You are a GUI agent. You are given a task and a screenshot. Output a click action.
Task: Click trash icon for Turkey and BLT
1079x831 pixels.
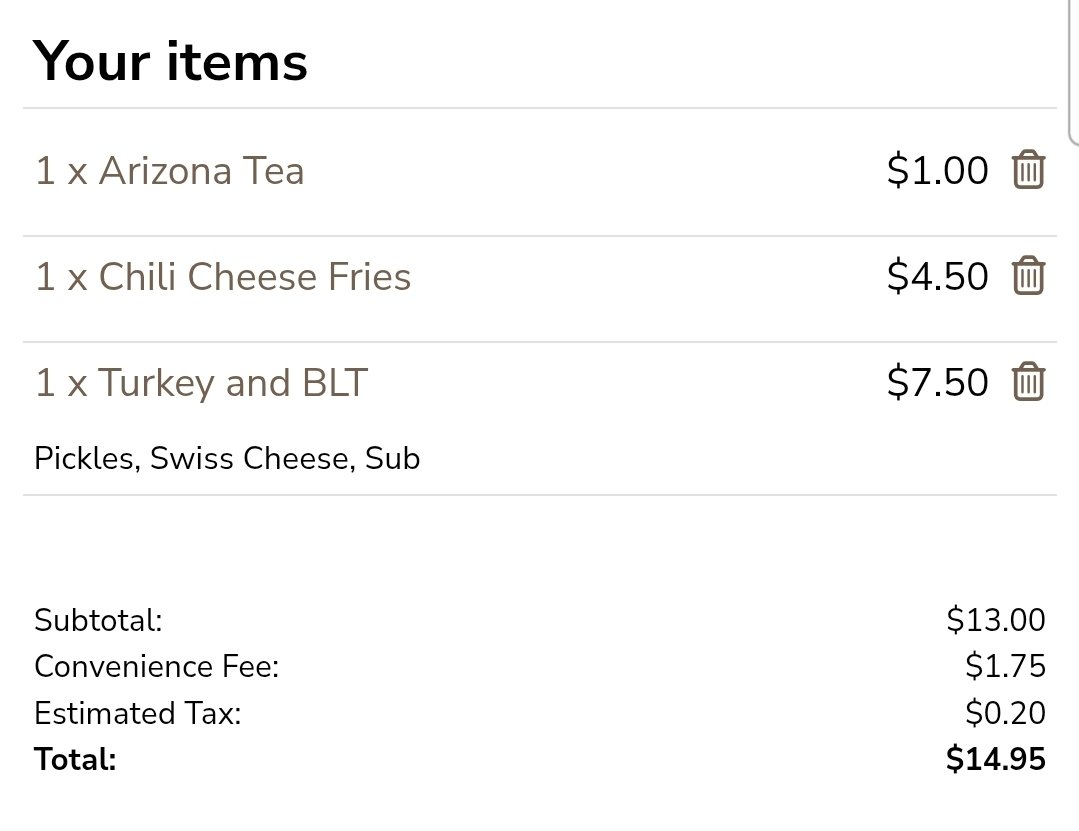1028,382
